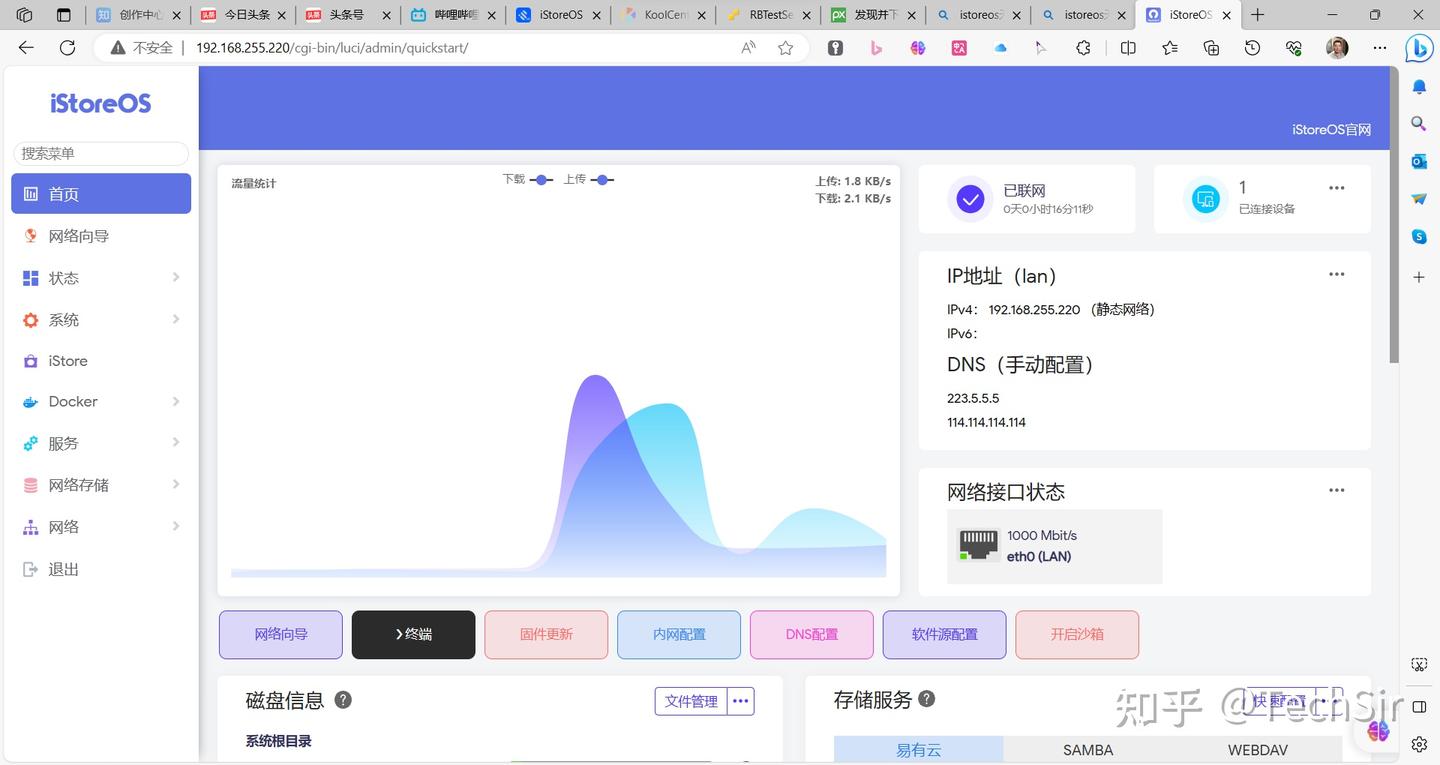This screenshot has width=1440, height=765.
Task: Toggle the 上传 legend series
Action: click(x=588, y=180)
